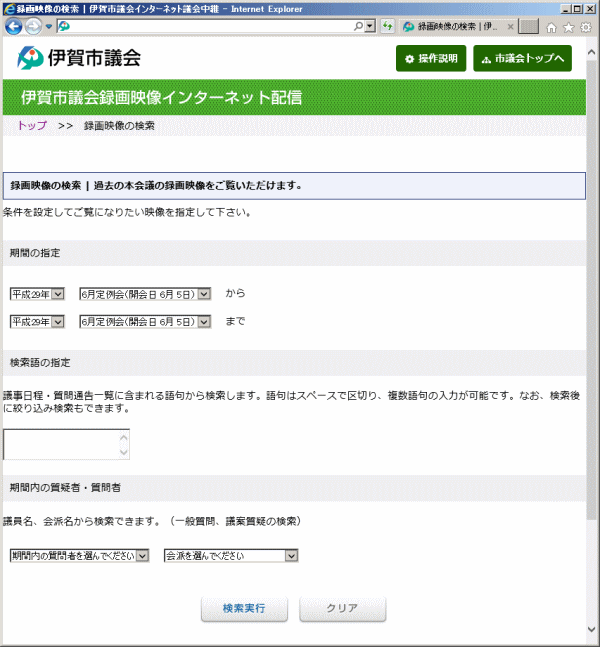Open recent pages dropdown next to Forward
This screenshot has width=600, height=647.
(49, 27)
